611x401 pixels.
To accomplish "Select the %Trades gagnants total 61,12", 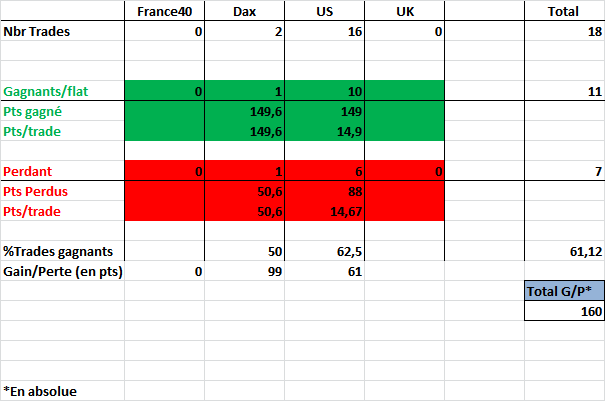I will click(564, 251).
